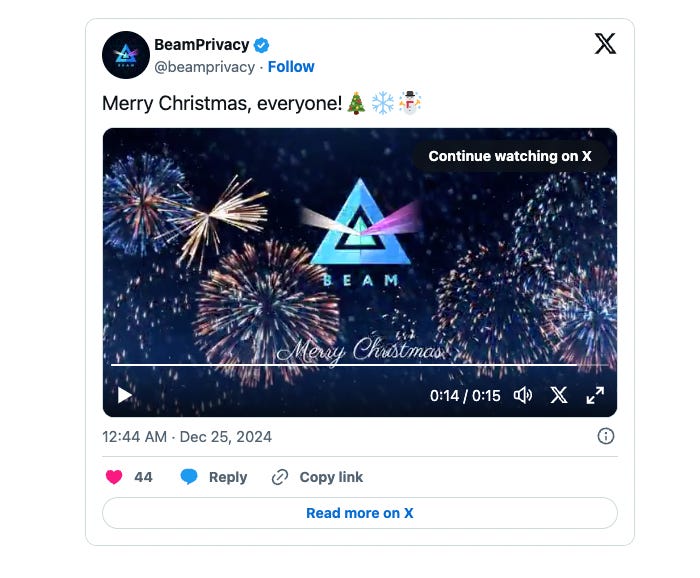
Task: Click Read more on X button
Action: pos(360,513)
